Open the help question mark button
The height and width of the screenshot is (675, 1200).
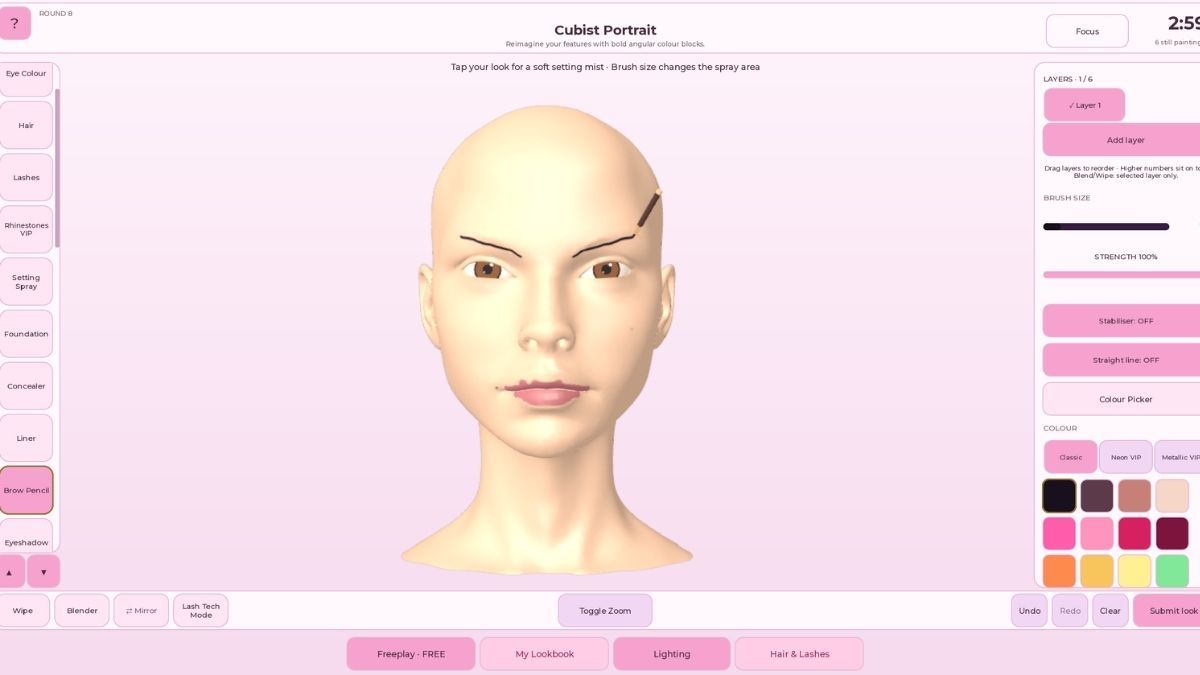coord(14,23)
